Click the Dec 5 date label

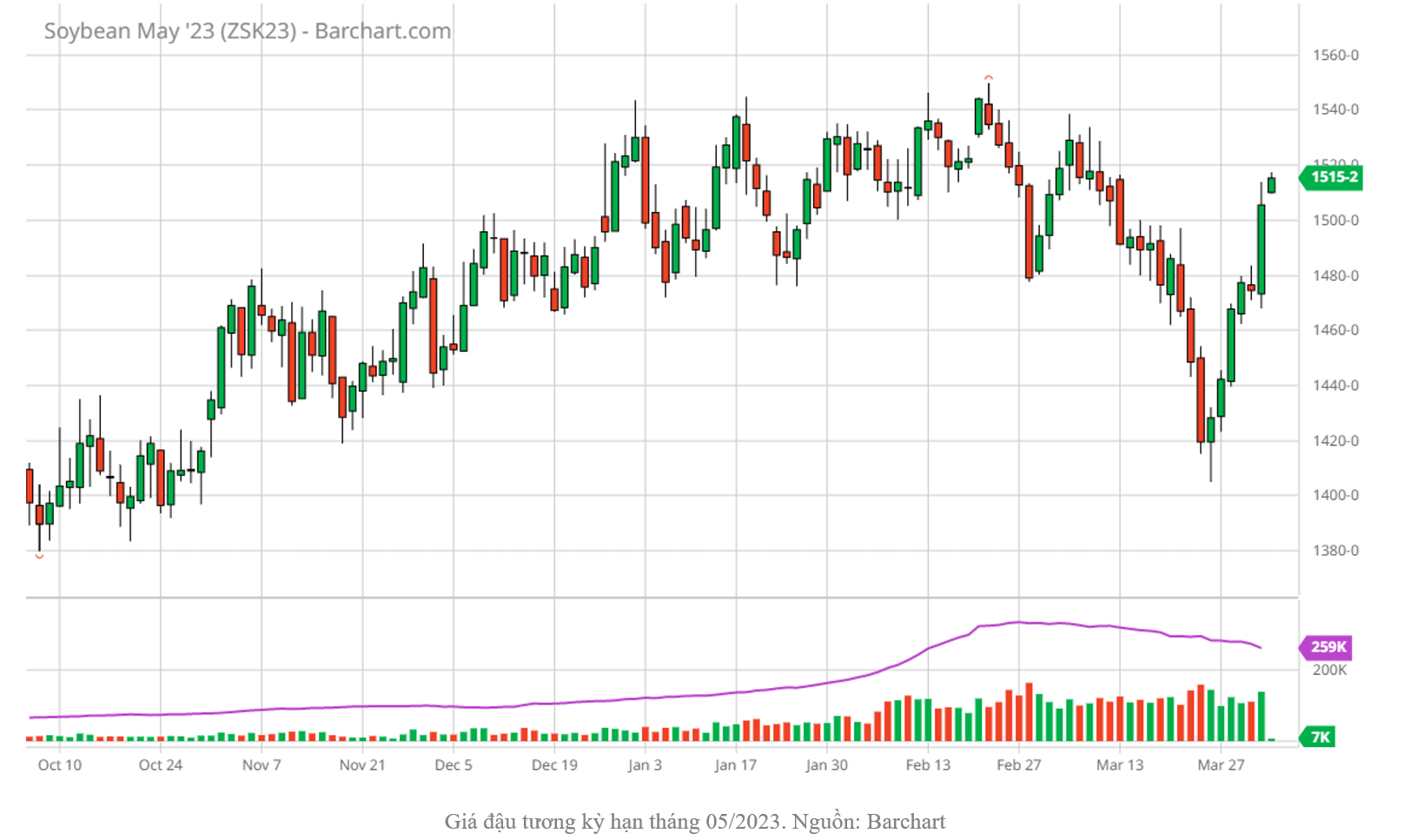tap(454, 765)
